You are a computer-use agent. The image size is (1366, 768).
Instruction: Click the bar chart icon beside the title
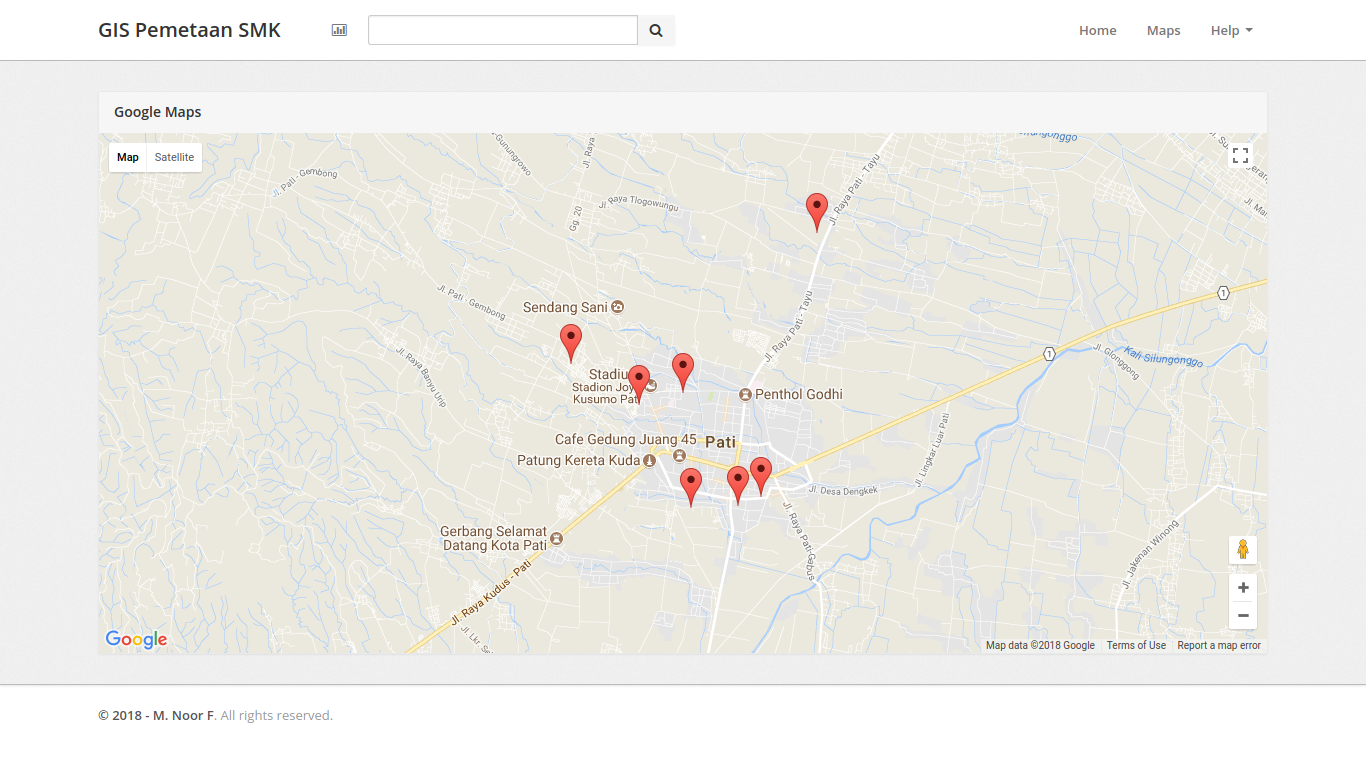coord(339,30)
